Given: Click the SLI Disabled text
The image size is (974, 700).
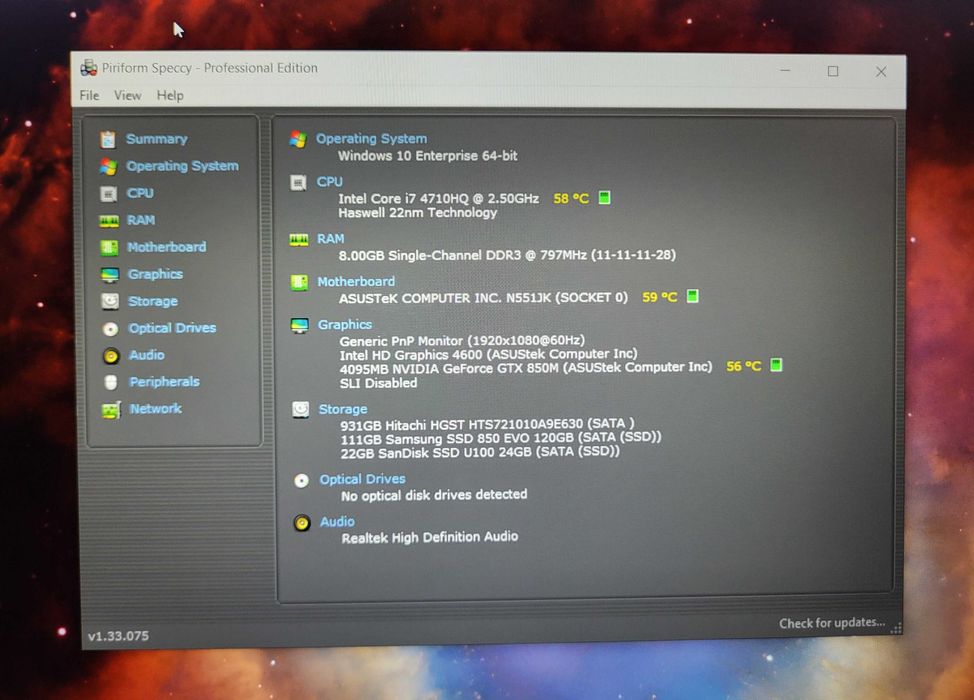Looking at the screenshot, I should (x=378, y=383).
